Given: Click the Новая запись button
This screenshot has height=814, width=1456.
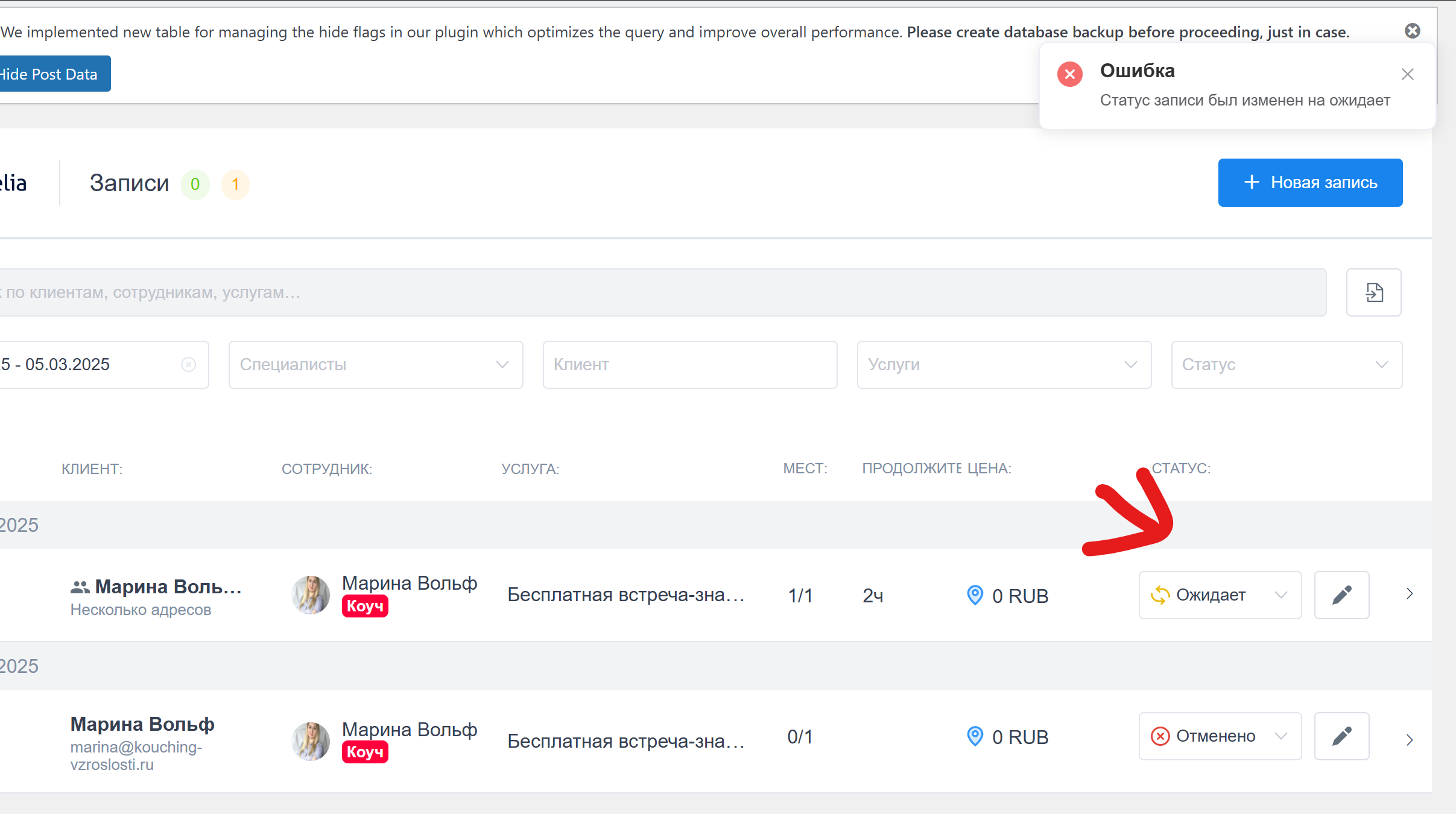Looking at the screenshot, I should pos(1310,183).
